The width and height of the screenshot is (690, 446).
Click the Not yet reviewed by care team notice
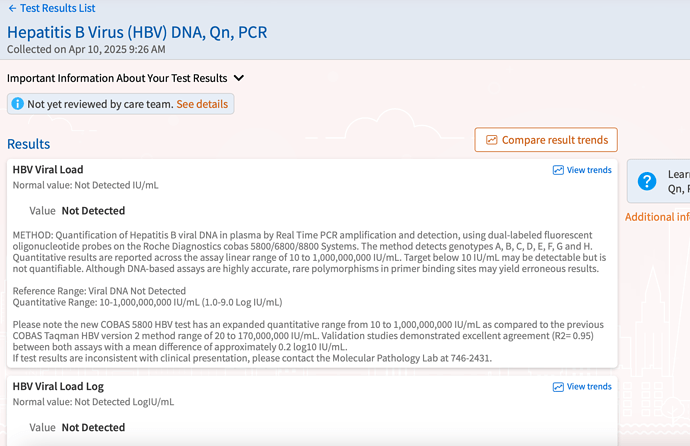coord(121,104)
